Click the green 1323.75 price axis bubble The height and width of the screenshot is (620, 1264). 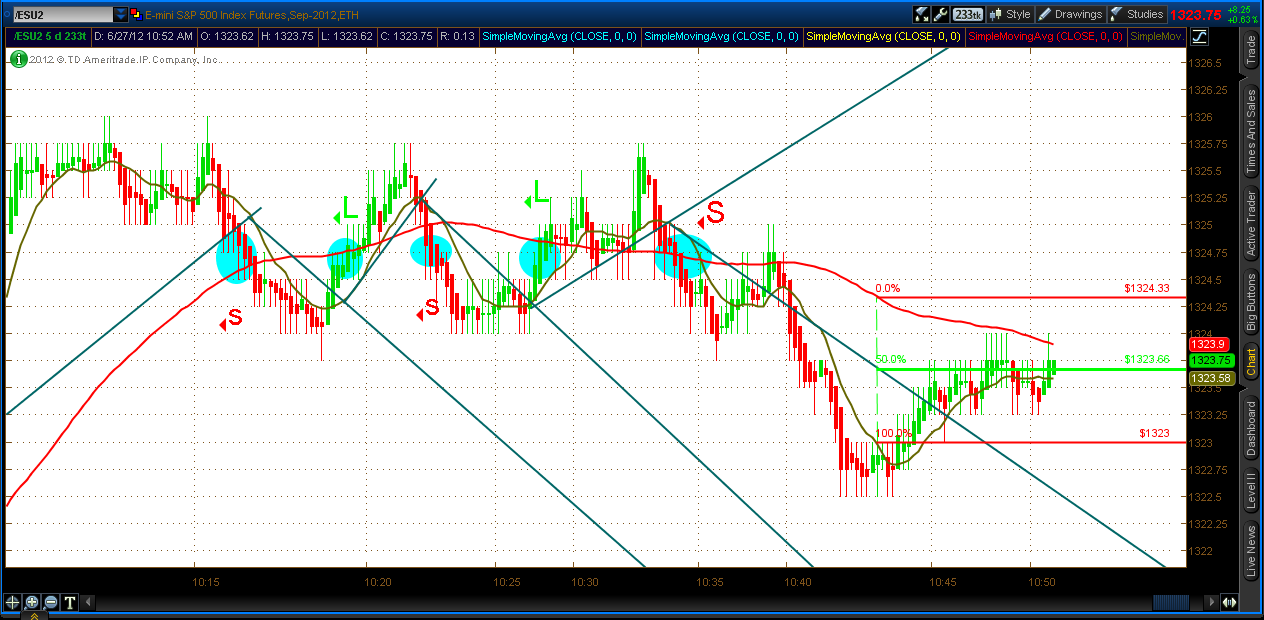(x=1211, y=360)
